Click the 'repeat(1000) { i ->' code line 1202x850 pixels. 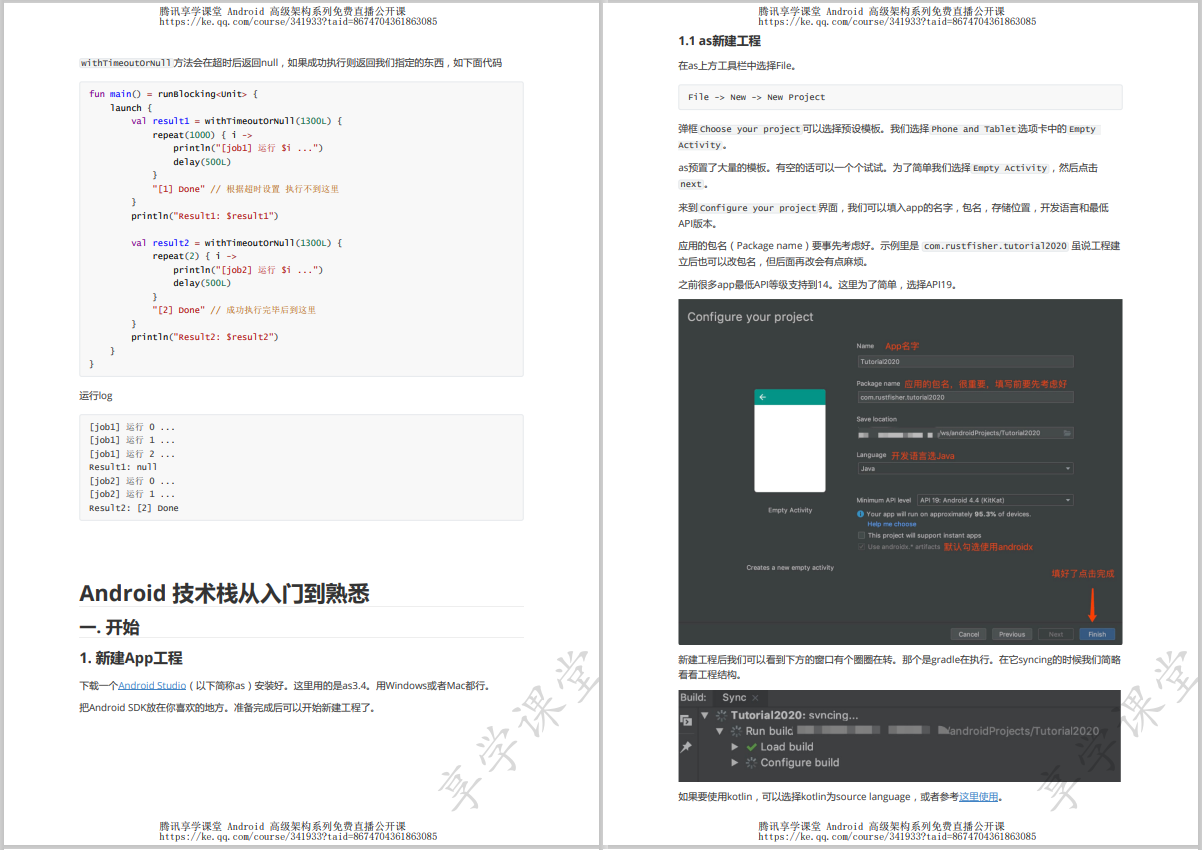(202, 134)
